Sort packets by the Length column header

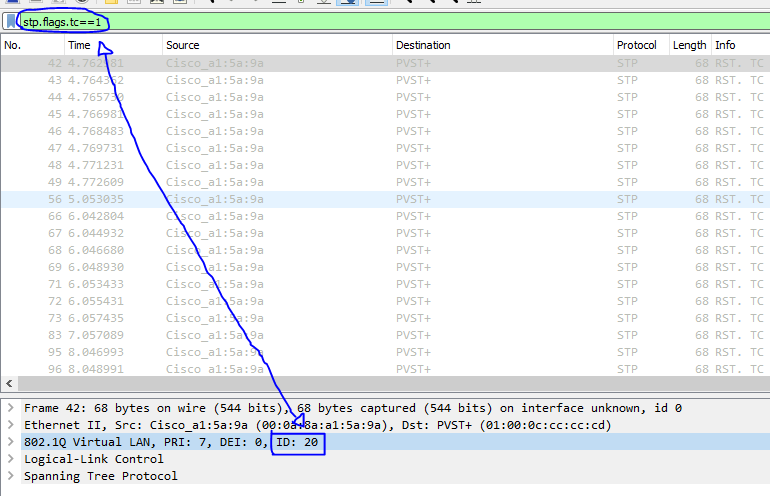[x=690, y=45]
